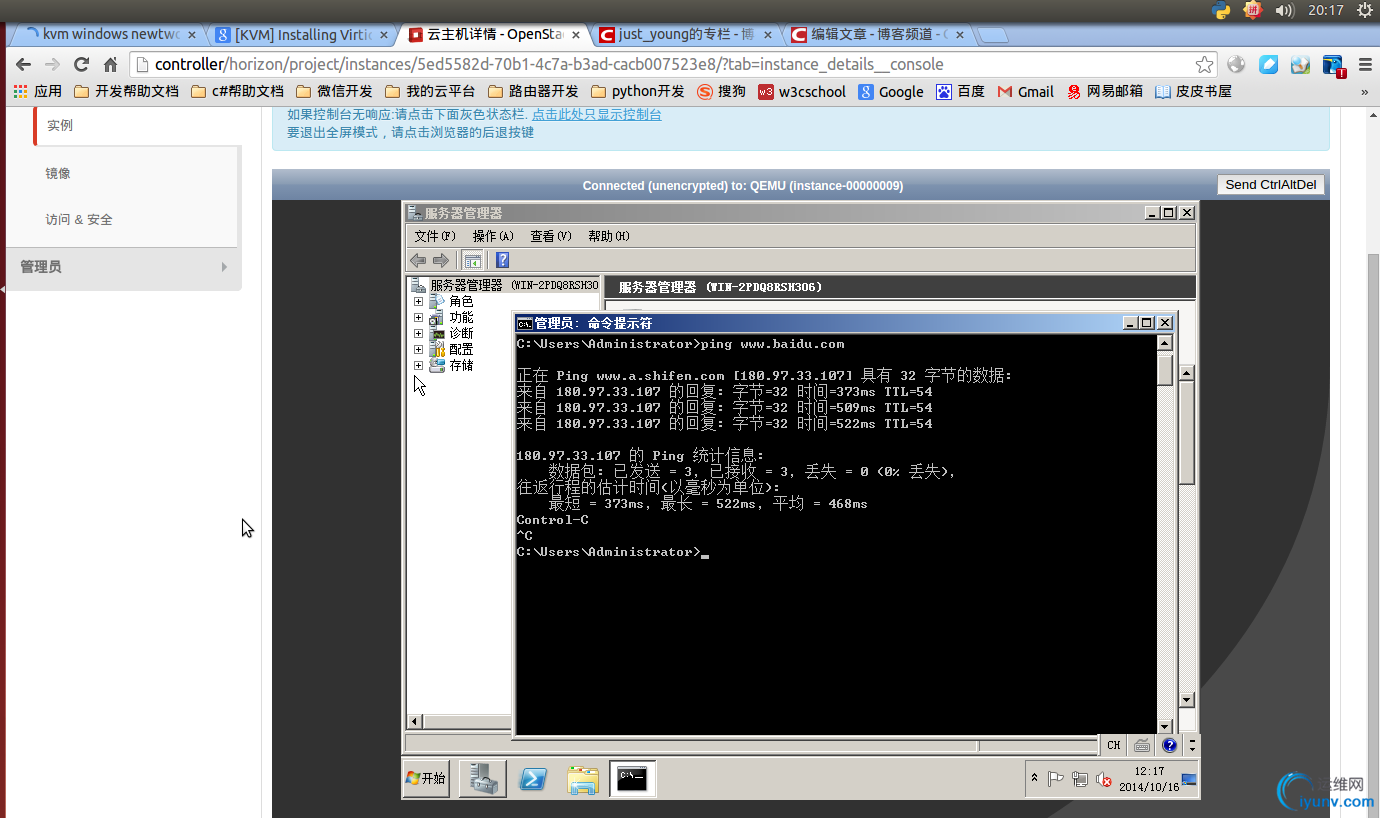Open the 开发帮助文档 bookmark folder

pyautogui.click(x=126, y=91)
